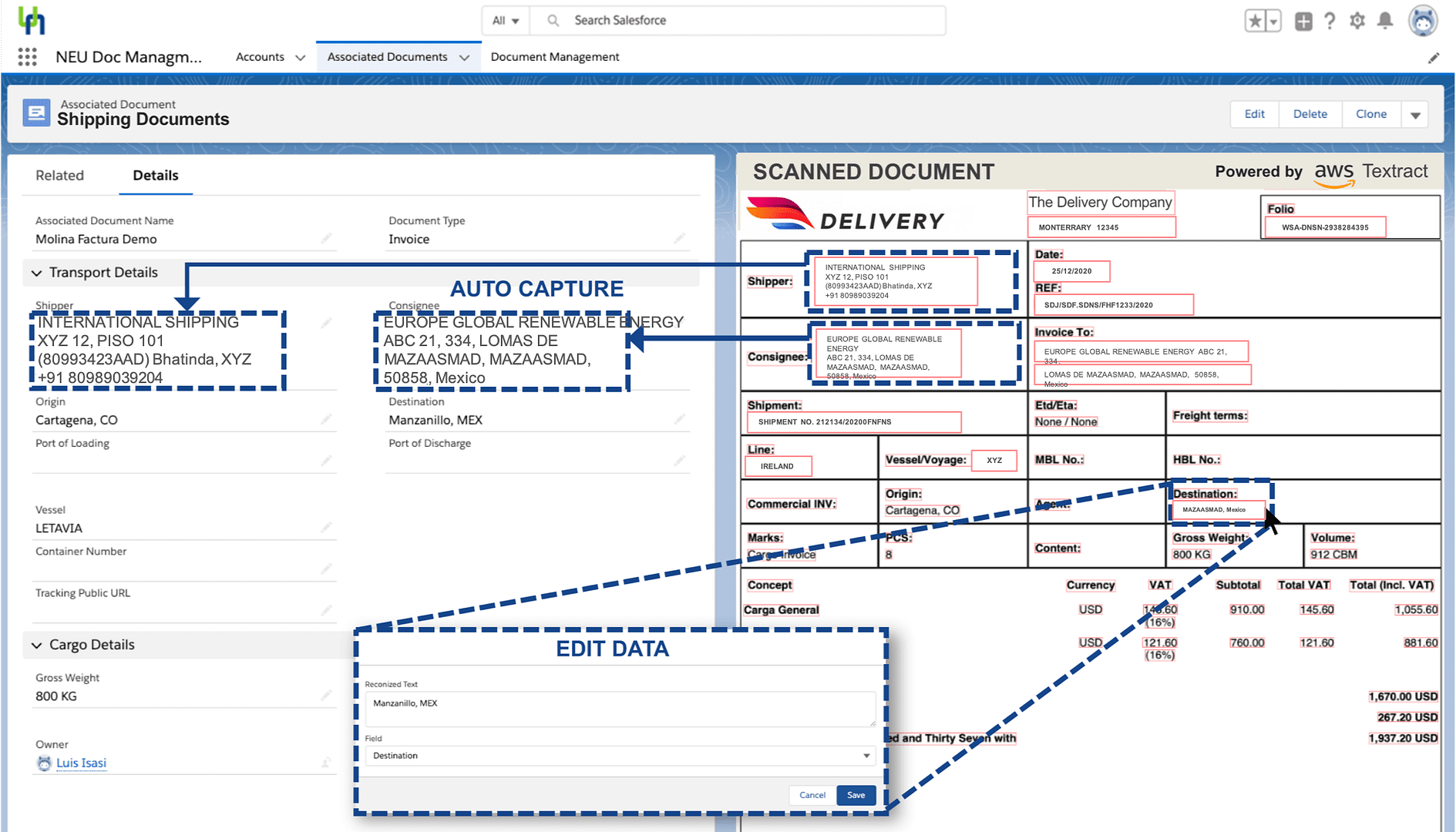Open the notifications bell
1456x832 pixels.
[1385, 22]
